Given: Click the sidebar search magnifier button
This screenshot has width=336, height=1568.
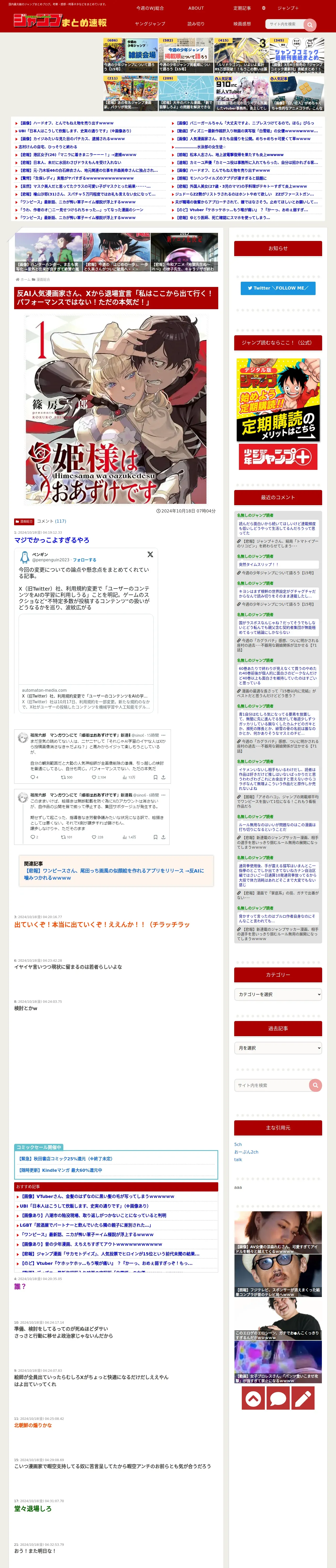Looking at the screenshot, I should pos(315,1085).
